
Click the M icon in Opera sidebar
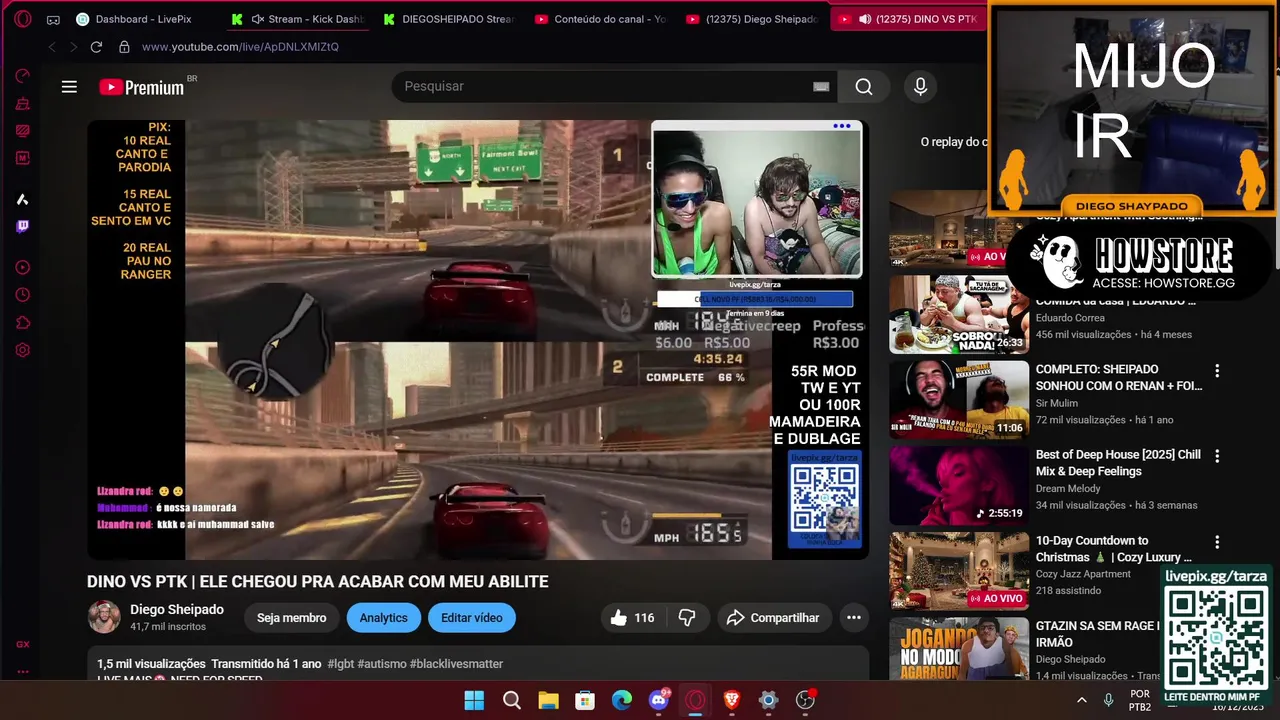pyautogui.click(x=22, y=158)
